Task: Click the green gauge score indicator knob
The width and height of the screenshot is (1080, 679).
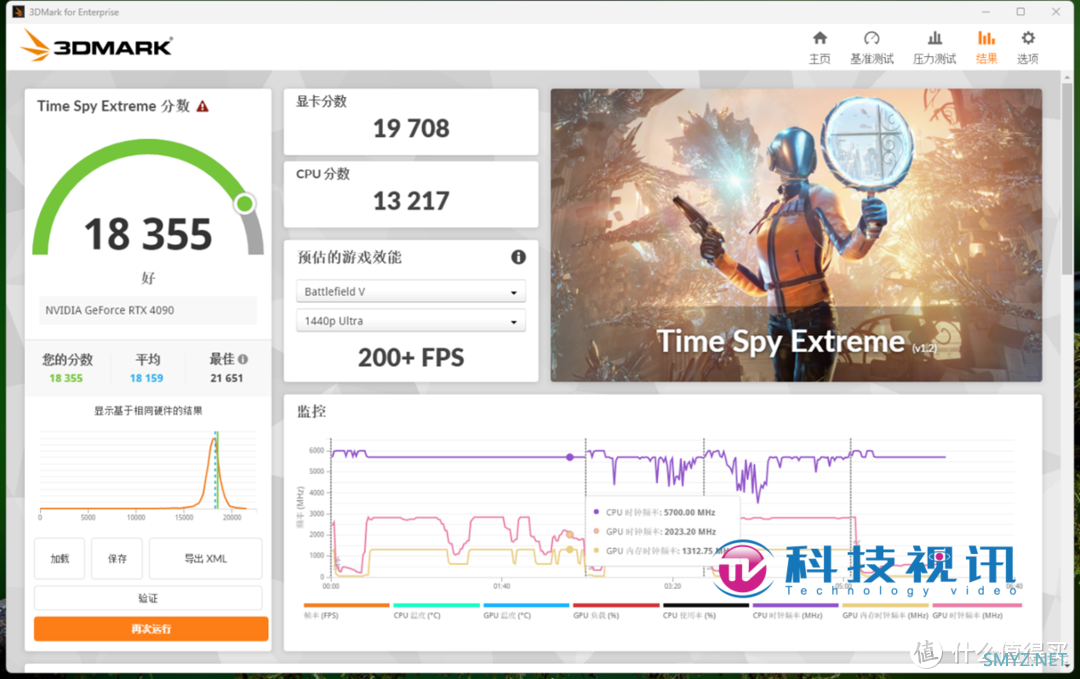Action: pos(245,203)
